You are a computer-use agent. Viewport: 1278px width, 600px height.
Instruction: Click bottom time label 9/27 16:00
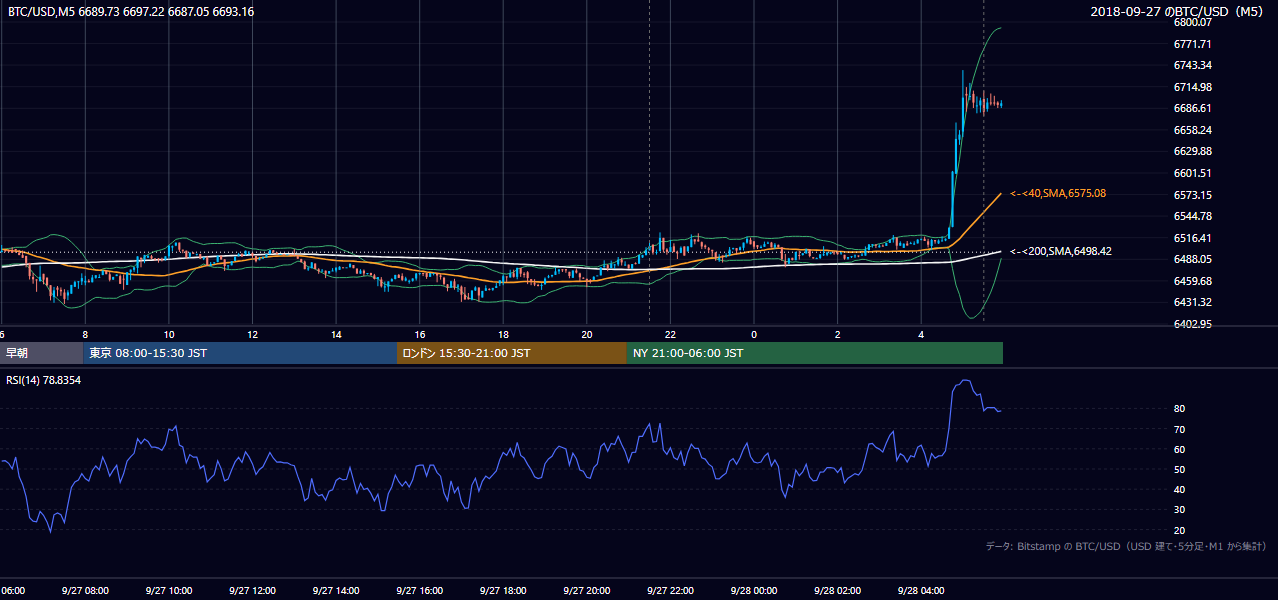coord(419,591)
